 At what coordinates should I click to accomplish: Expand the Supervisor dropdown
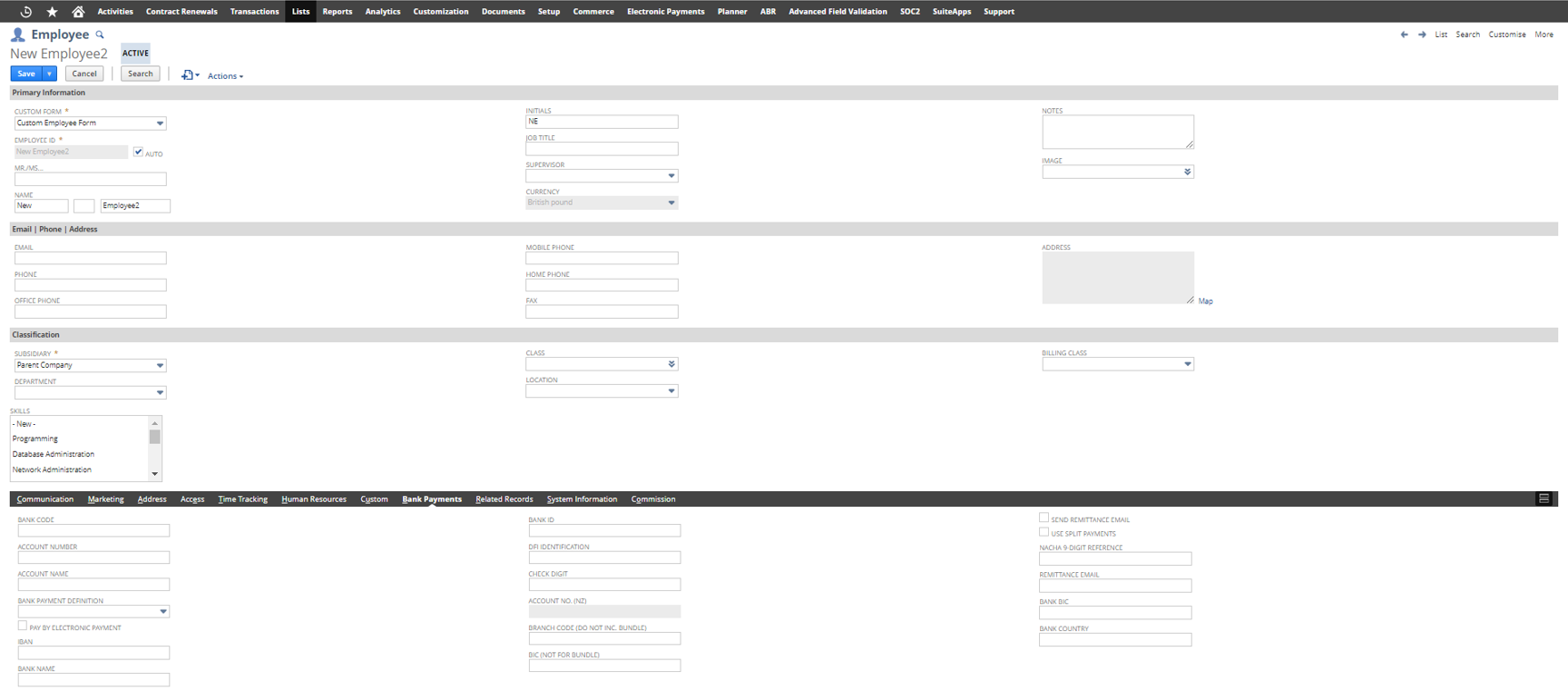pyautogui.click(x=671, y=176)
